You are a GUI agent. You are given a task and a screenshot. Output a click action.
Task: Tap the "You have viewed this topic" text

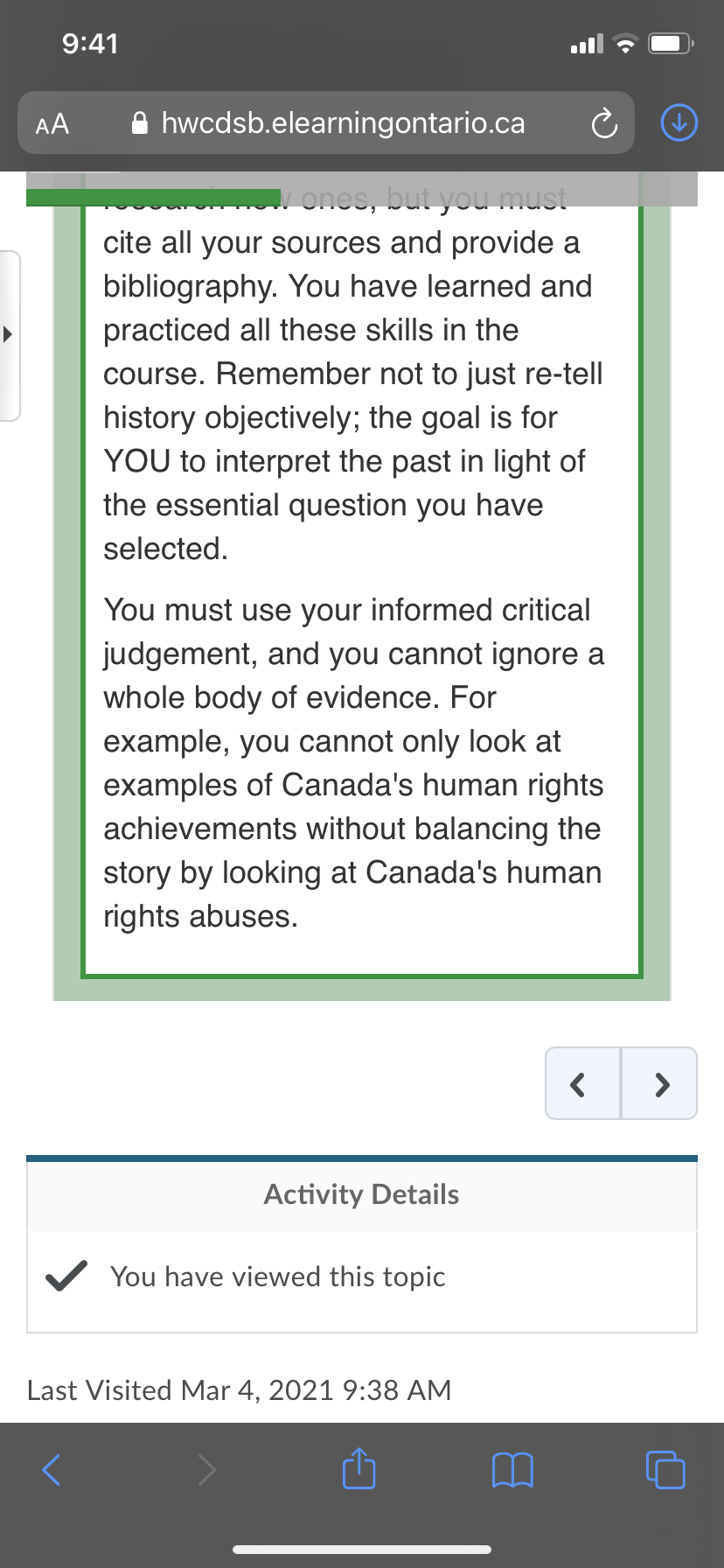278,1277
